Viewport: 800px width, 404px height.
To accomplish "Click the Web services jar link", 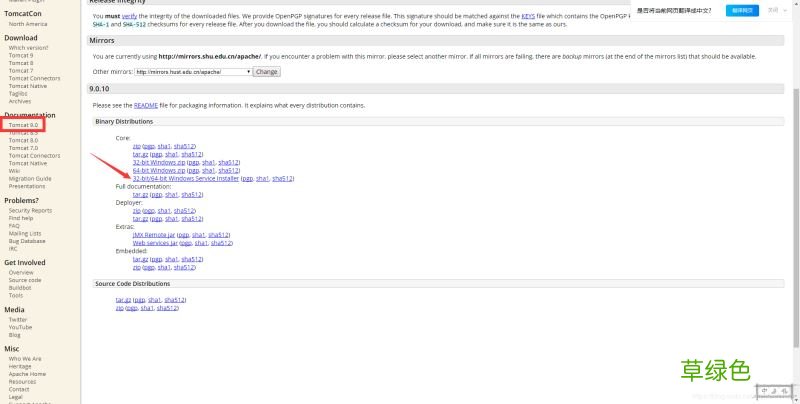I will click(x=155, y=243).
